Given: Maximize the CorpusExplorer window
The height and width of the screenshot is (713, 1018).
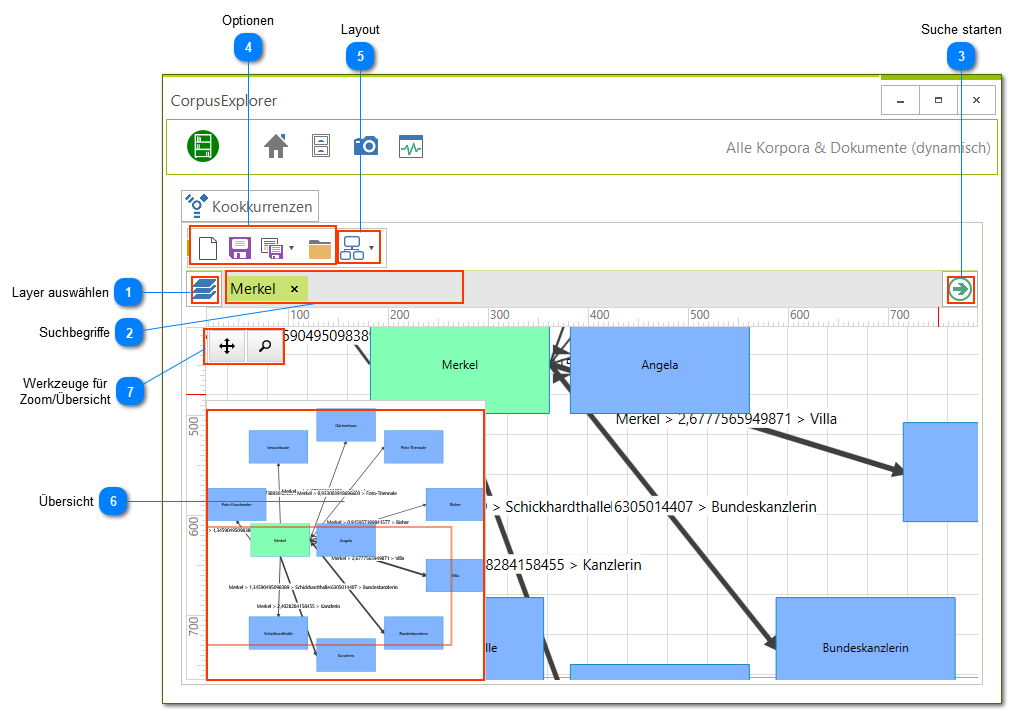Looking at the screenshot, I should tap(938, 100).
